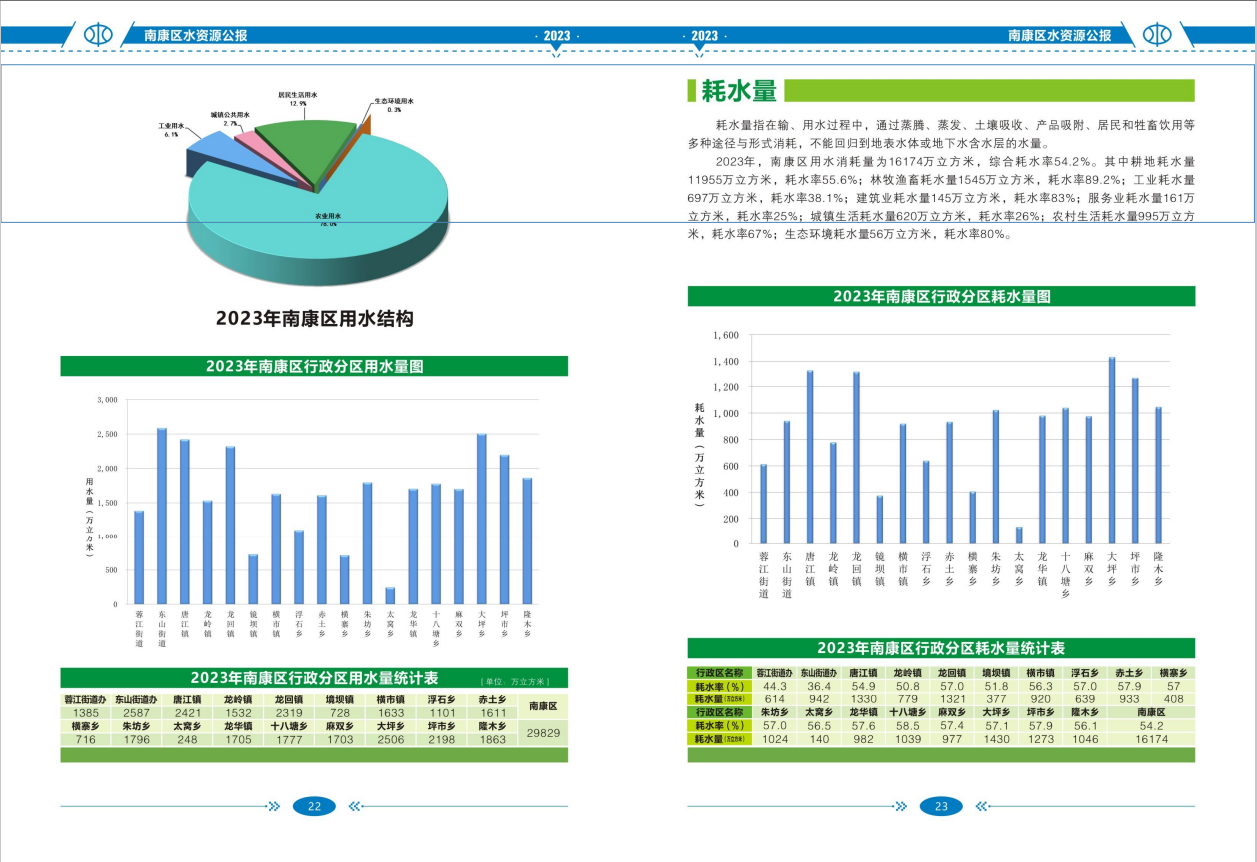
Task: Click the page 23 number badge
Action: 940,807
